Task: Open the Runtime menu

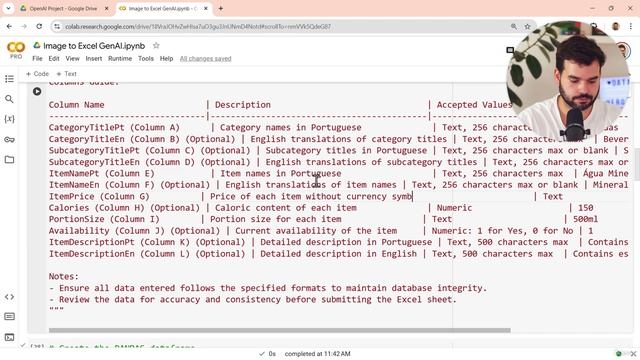Action: click(x=120, y=58)
